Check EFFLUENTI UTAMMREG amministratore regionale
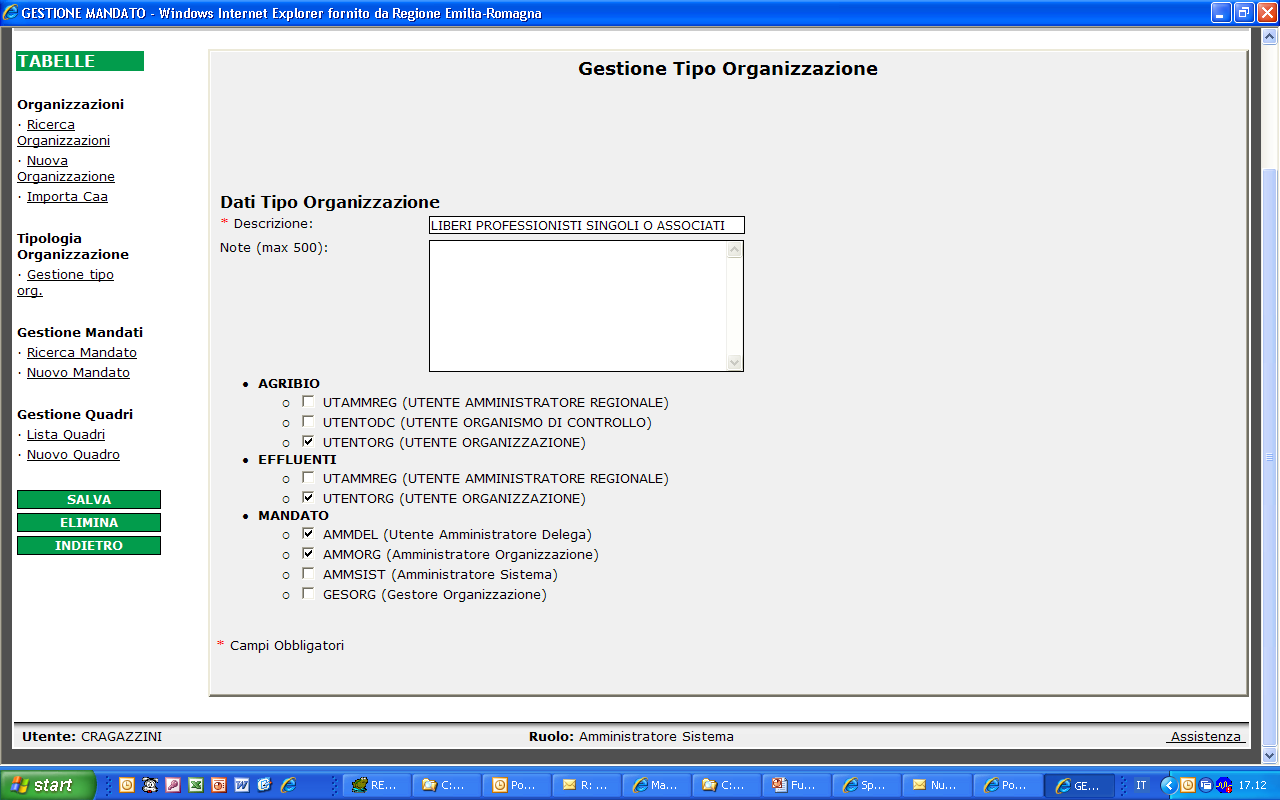 point(308,477)
